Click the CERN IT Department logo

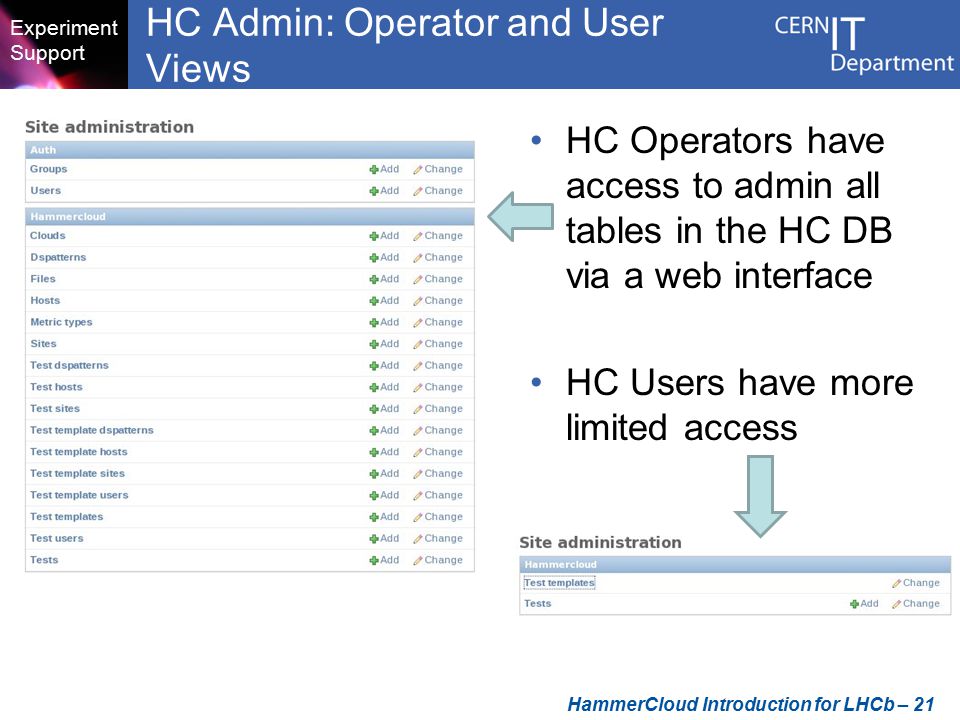click(863, 44)
